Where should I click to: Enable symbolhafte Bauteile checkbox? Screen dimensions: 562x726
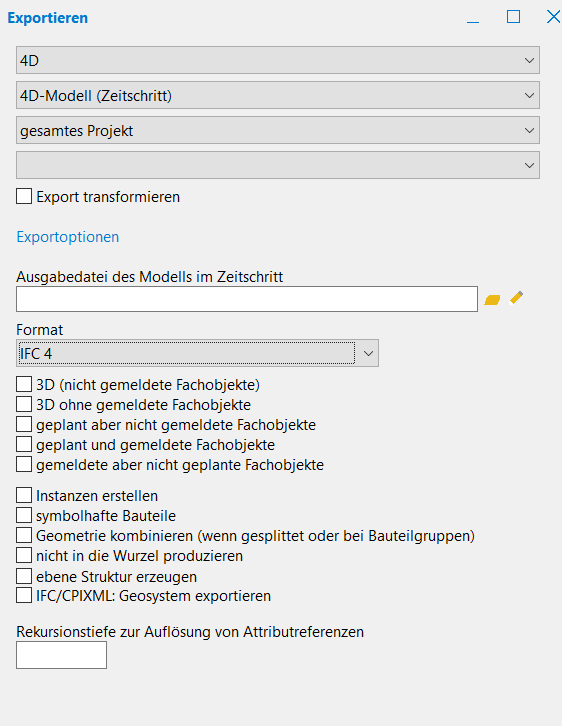pyautogui.click(x=24, y=515)
